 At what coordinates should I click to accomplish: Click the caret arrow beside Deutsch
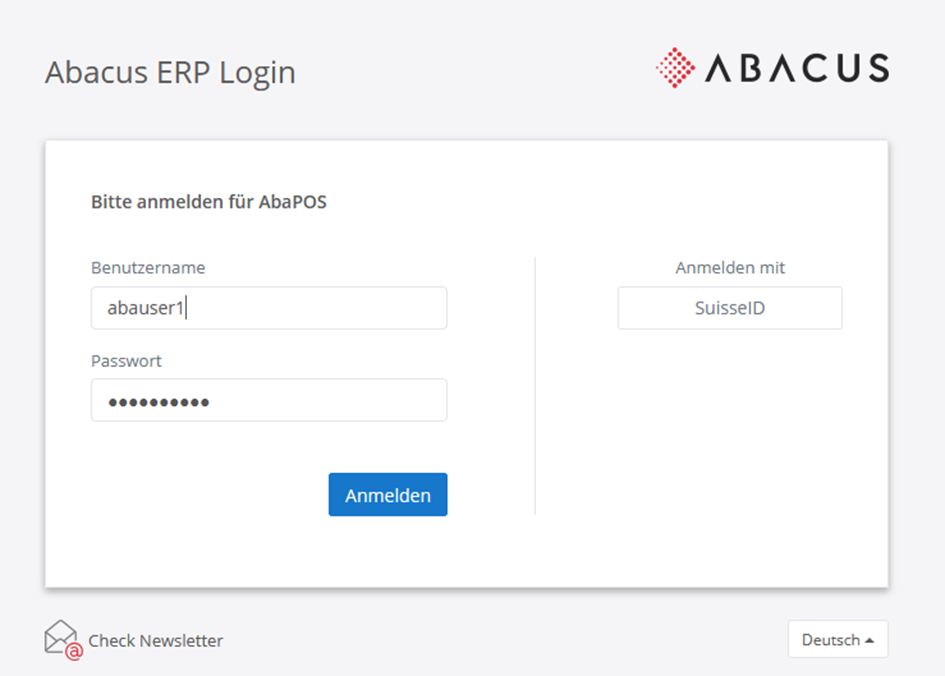pos(869,640)
